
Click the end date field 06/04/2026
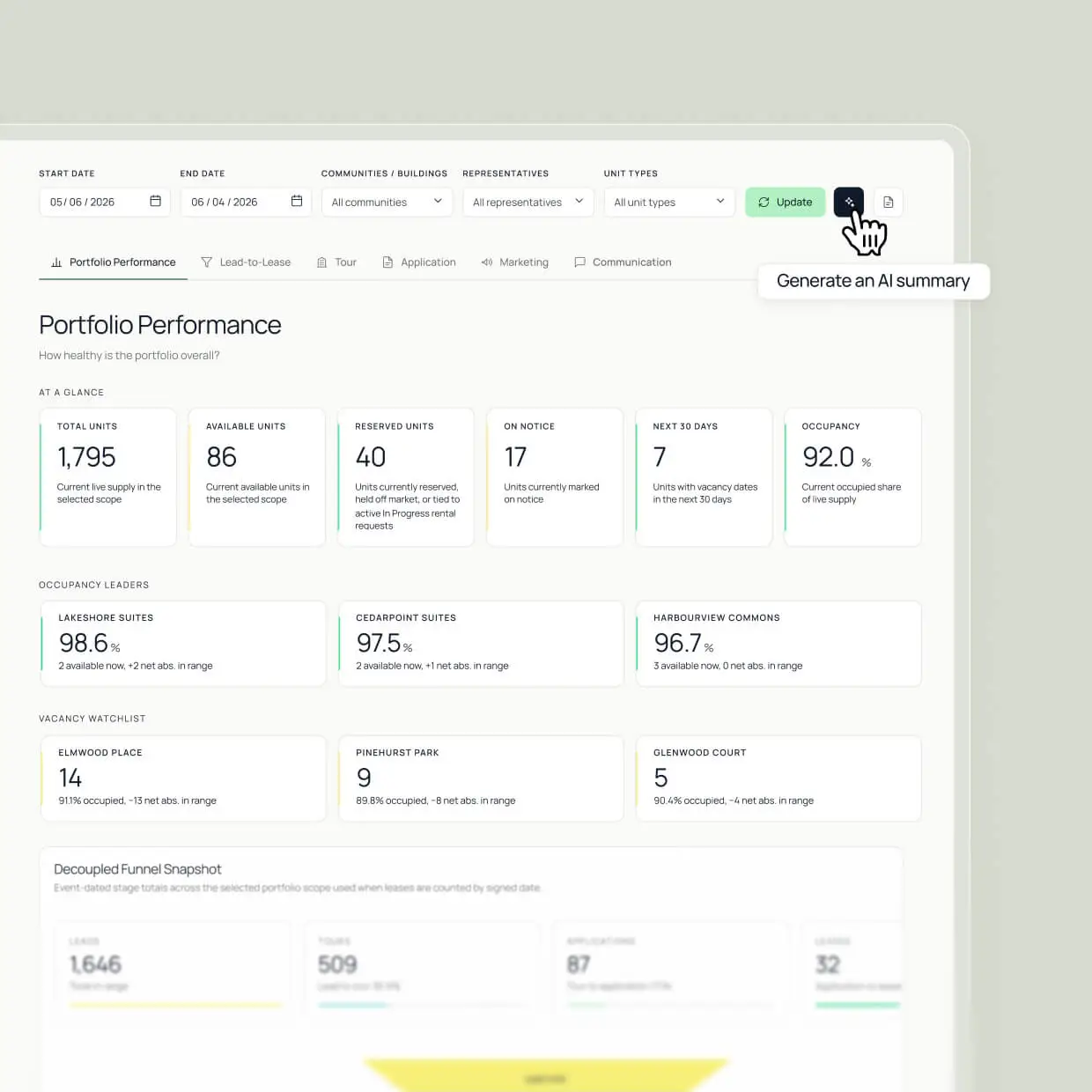(246, 202)
